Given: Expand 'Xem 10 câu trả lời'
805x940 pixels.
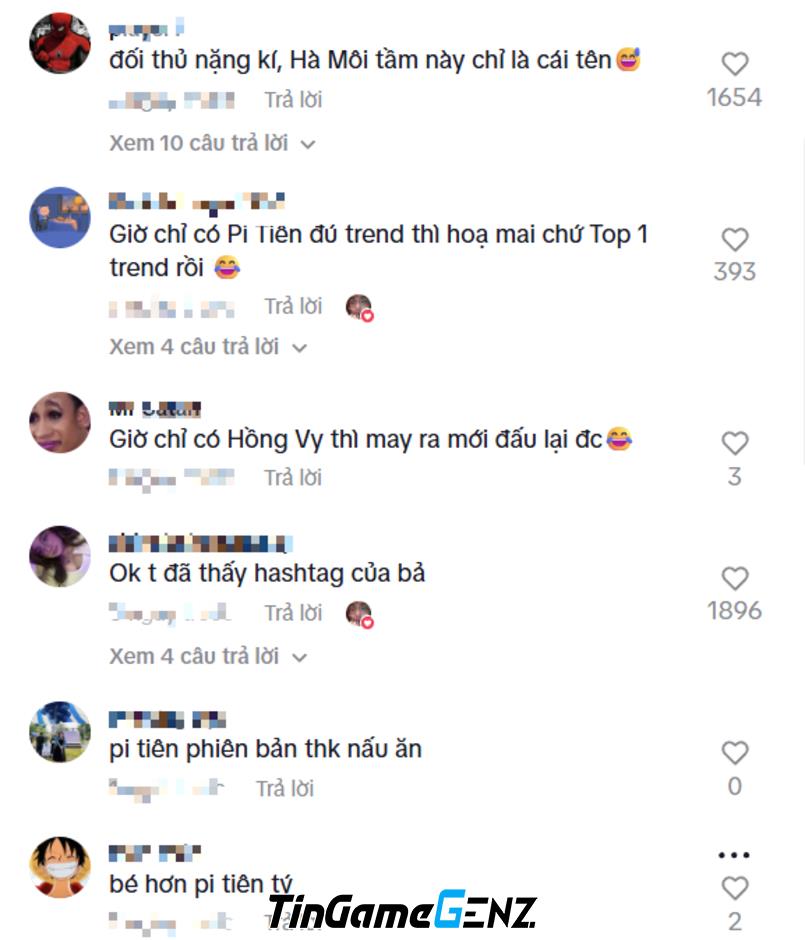Looking at the screenshot, I should click(212, 143).
